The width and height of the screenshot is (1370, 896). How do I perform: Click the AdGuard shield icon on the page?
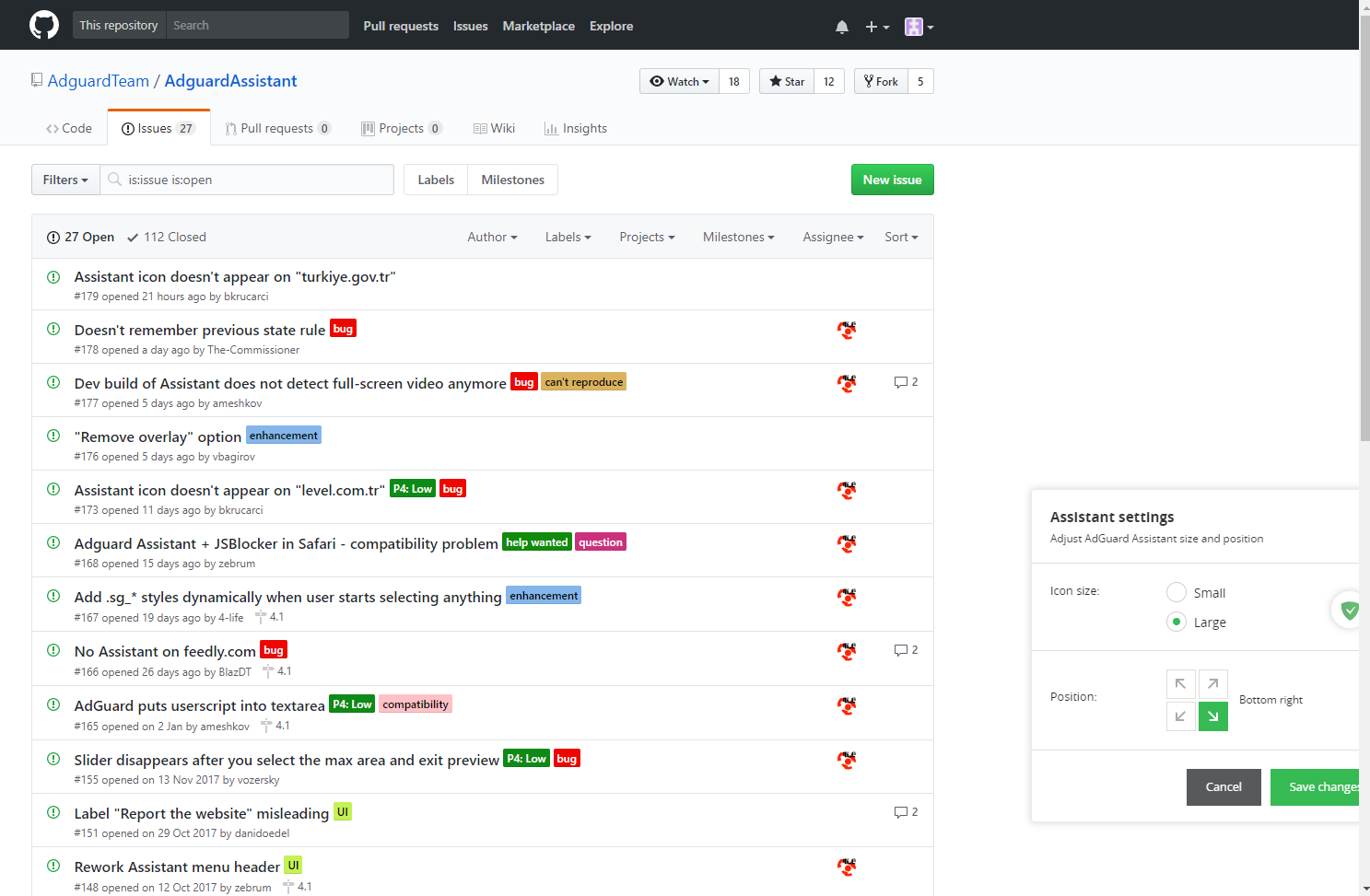[1348, 610]
